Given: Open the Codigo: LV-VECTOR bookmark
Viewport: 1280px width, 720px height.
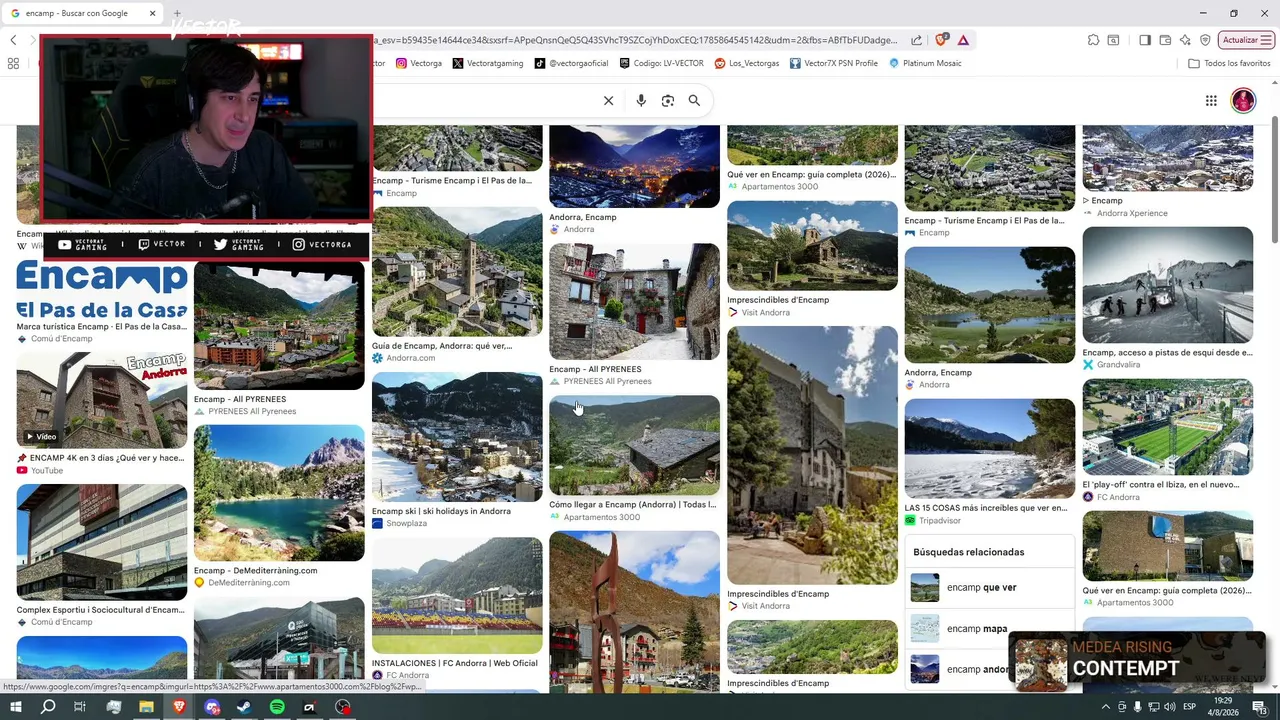Looking at the screenshot, I should [x=661, y=63].
